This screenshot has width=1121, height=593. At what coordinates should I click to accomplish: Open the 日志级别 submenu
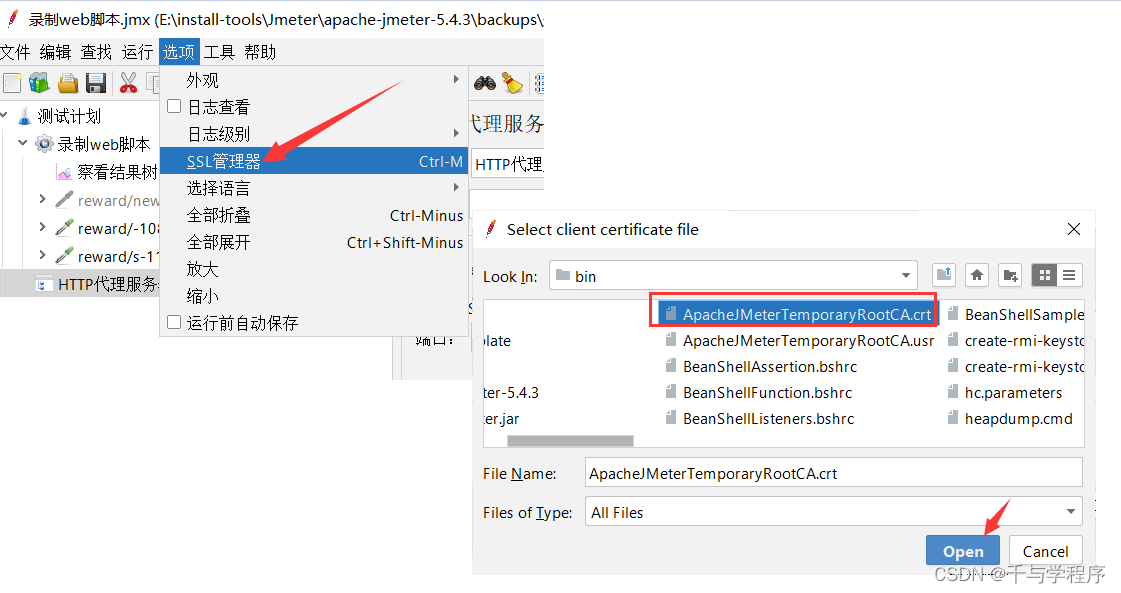click(314, 134)
